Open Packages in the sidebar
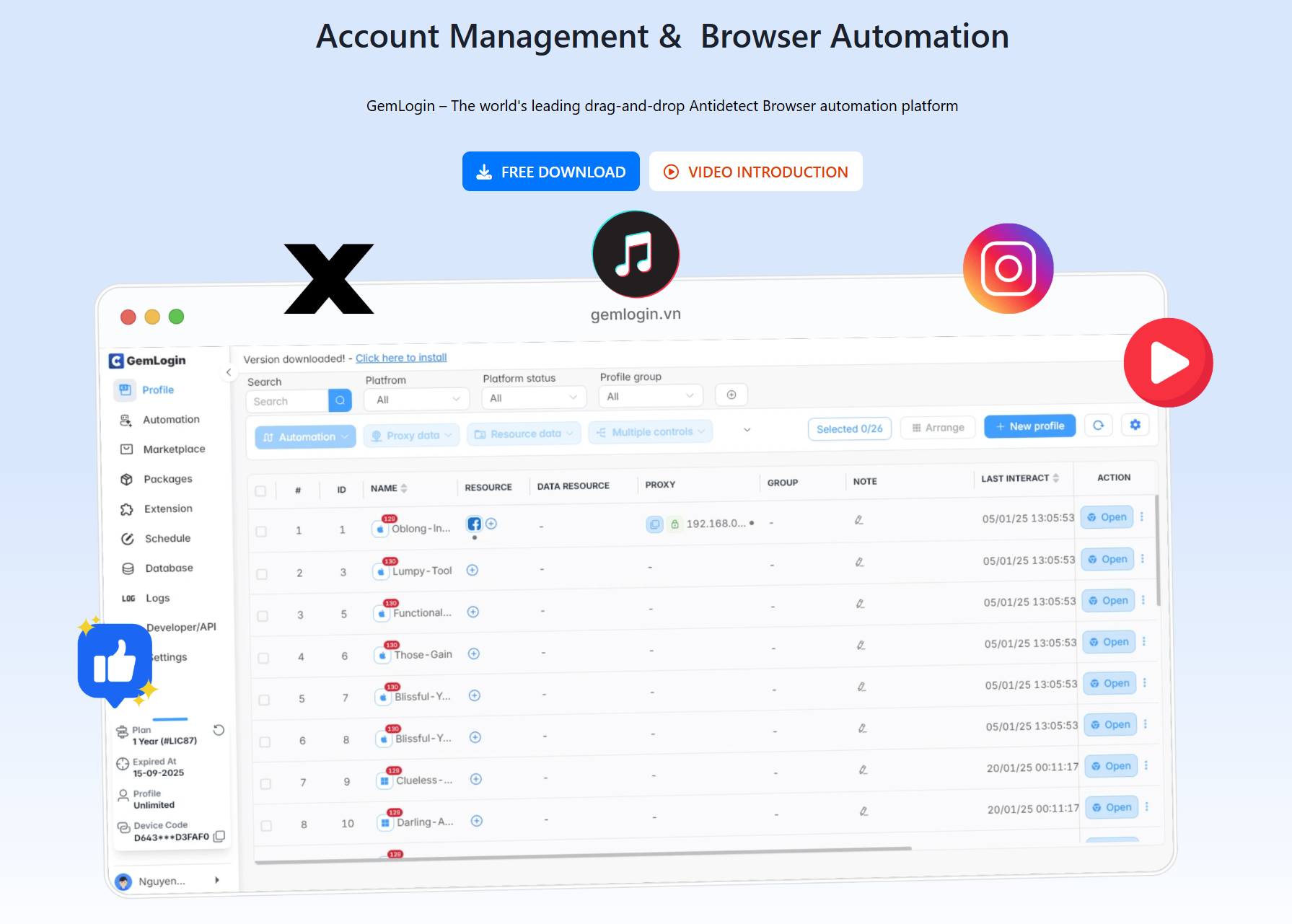The height and width of the screenshot is (924, 1292). click(157, 479)
